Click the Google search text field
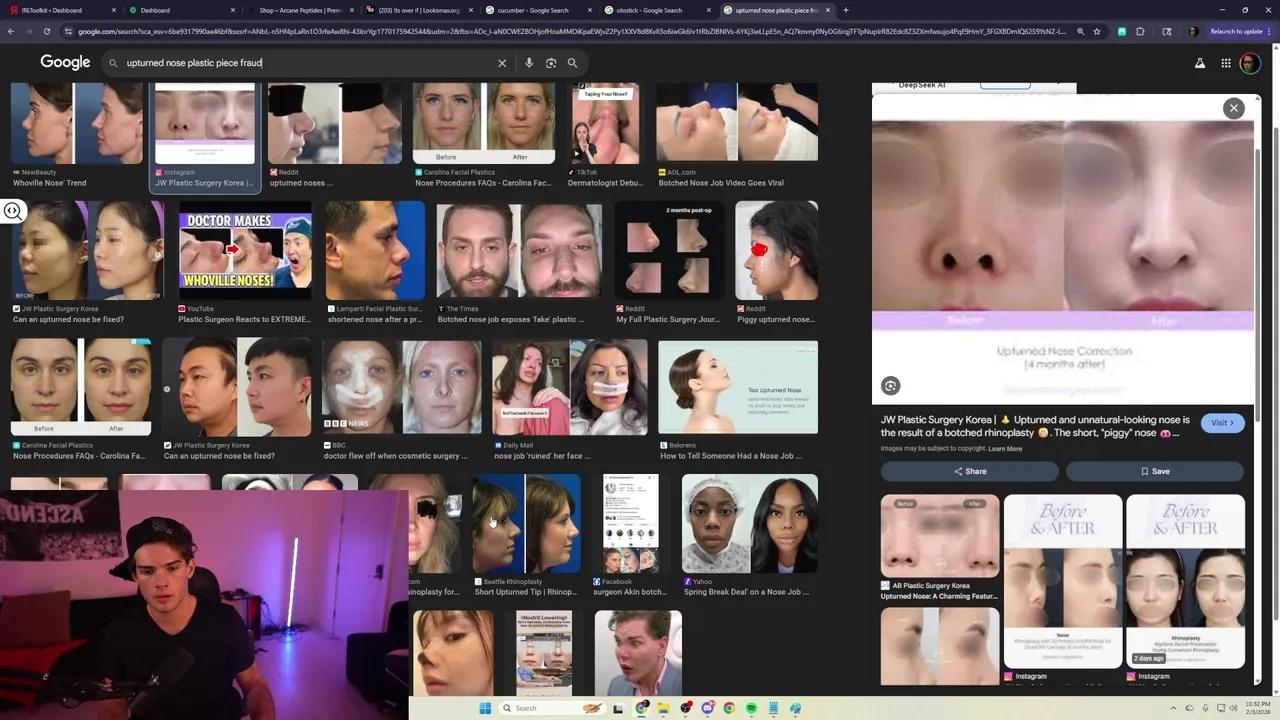 click(x=310, y=63)
